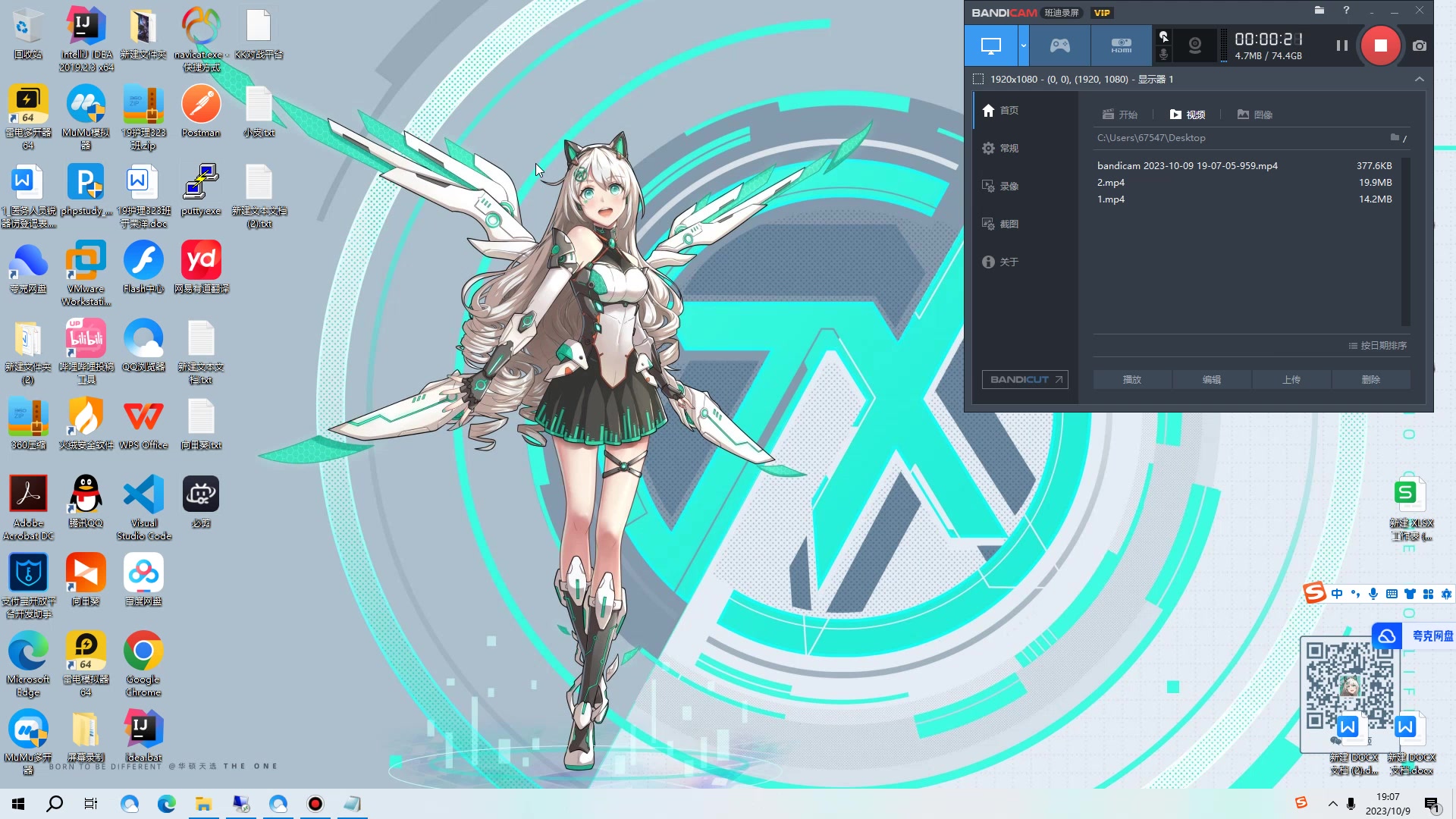Click the 删除 delete button
Viewport: 1456px width, 819px height.
pyautogui.click(x=1371, y=379)
